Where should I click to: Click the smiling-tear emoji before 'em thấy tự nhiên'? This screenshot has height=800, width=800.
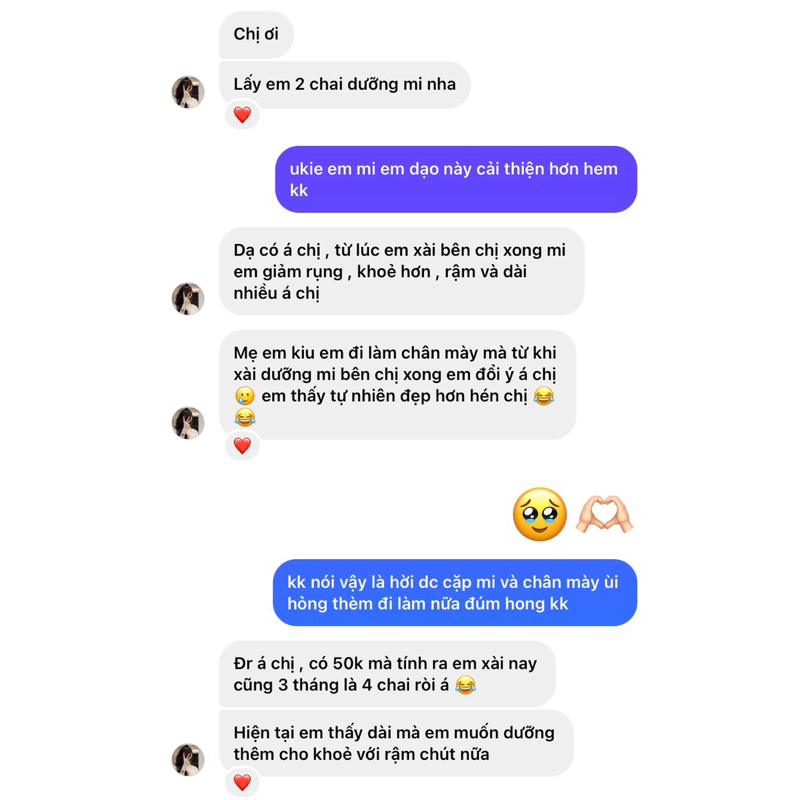(x=245, y=396)
